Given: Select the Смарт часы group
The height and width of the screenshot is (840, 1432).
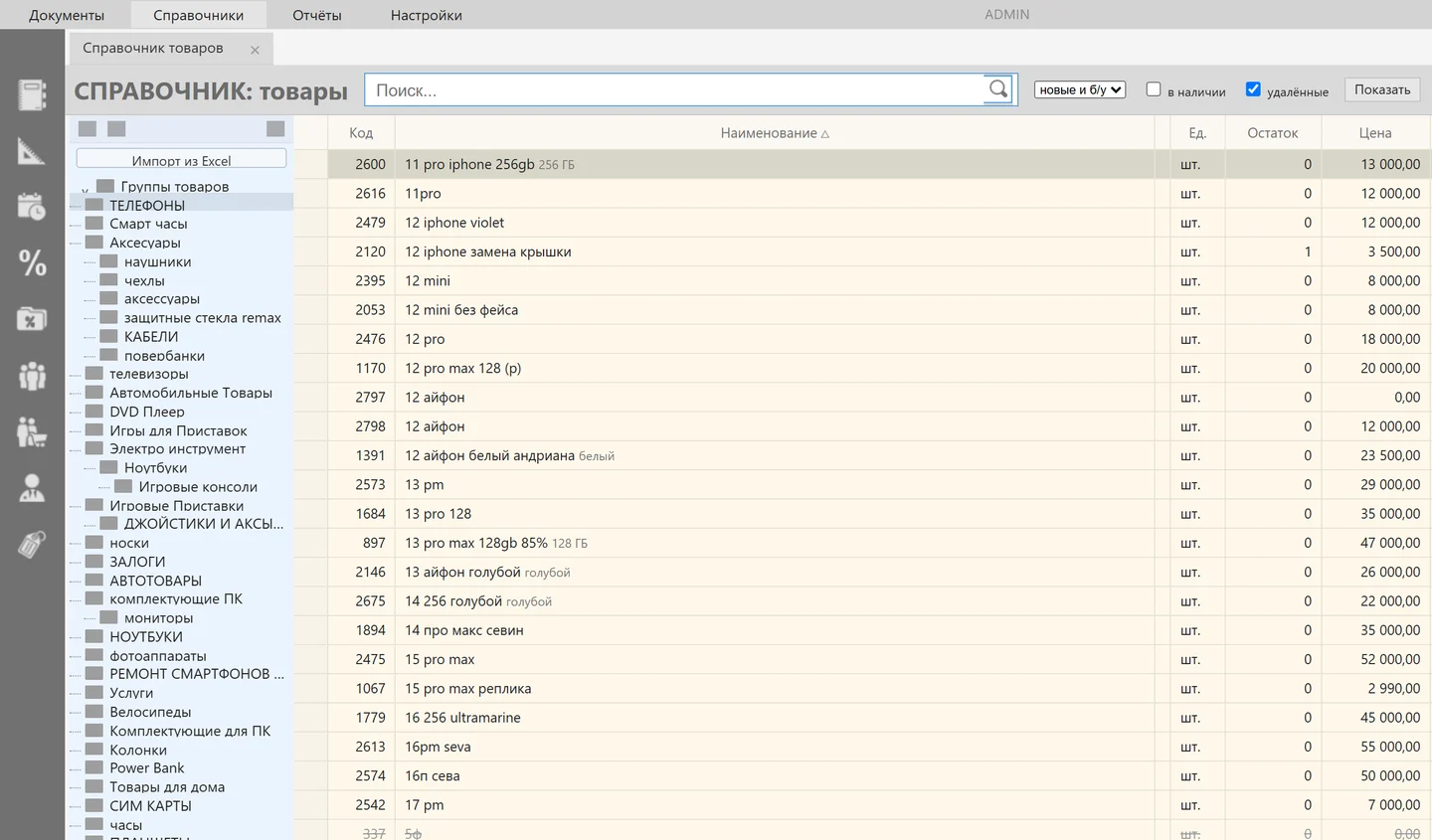Looking at the screenshot, I should click(x=148, y=224).
